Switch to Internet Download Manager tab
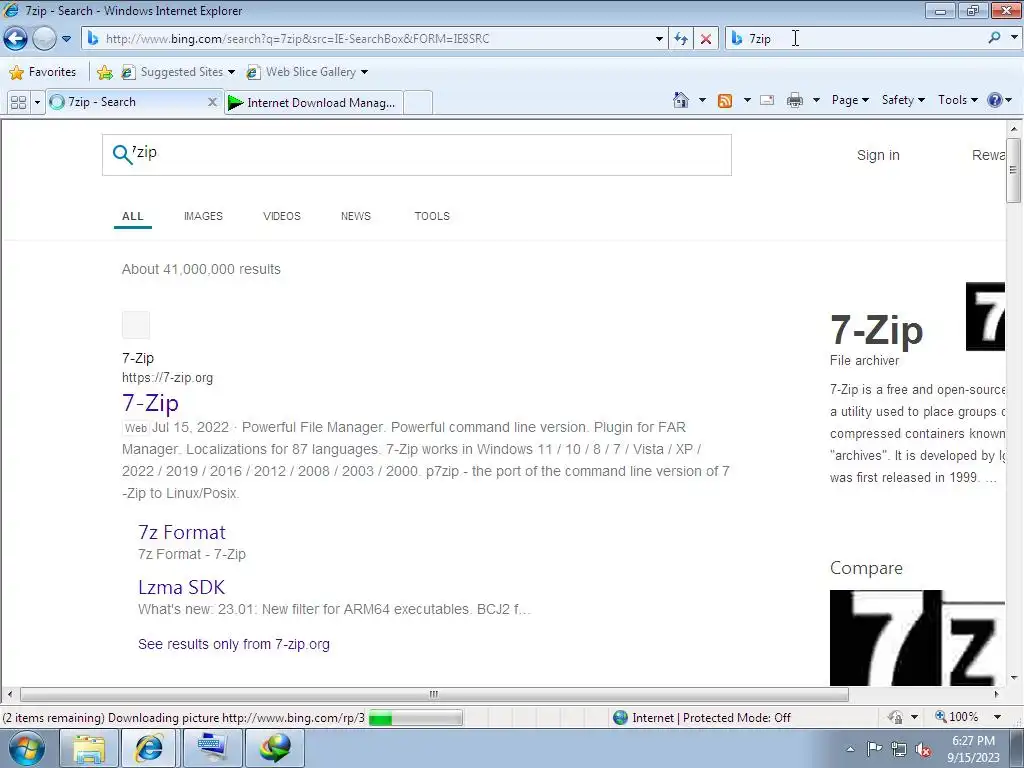 (x=313, y=103)
